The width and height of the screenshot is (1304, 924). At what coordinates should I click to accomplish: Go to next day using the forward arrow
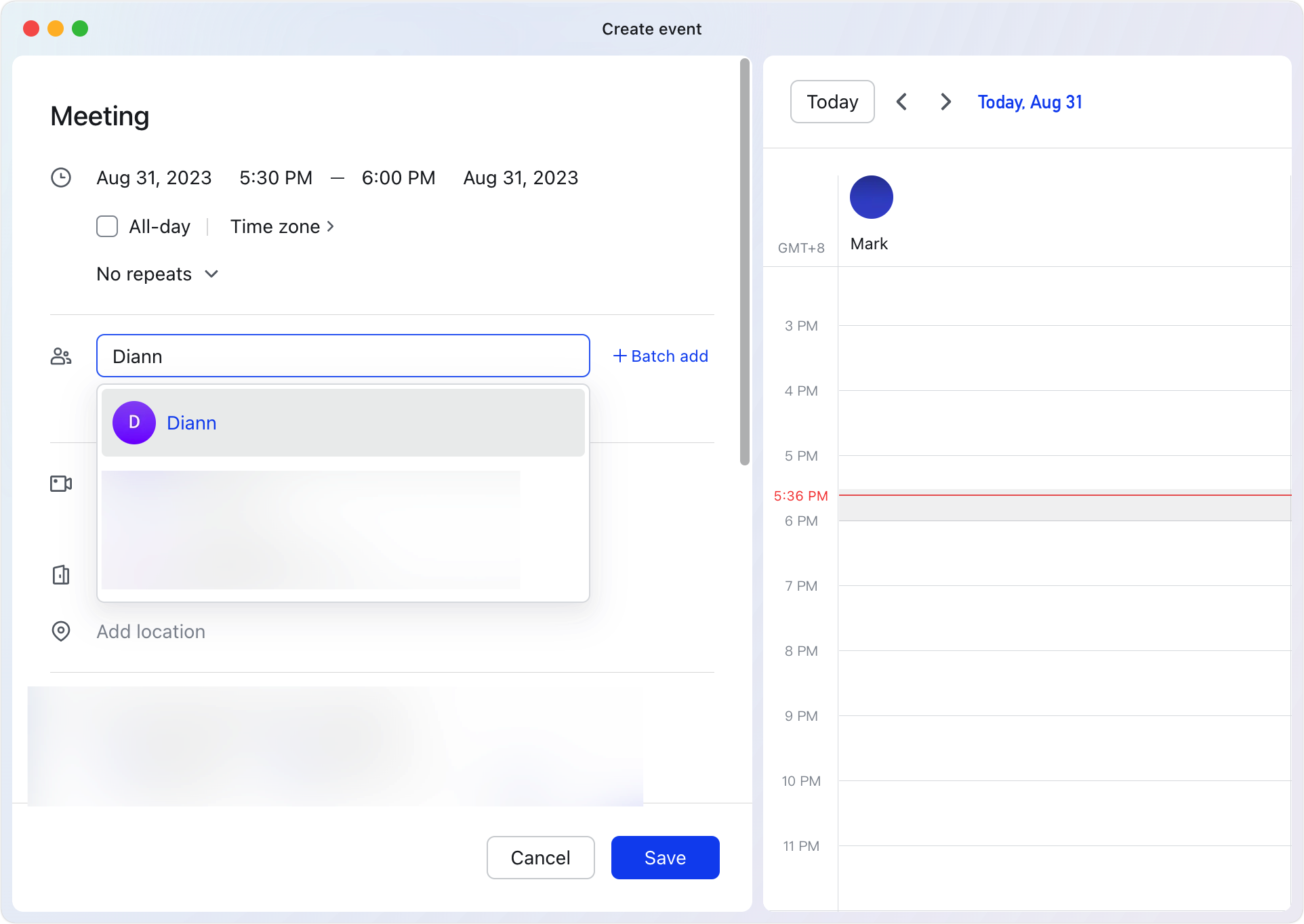[945, 102]
